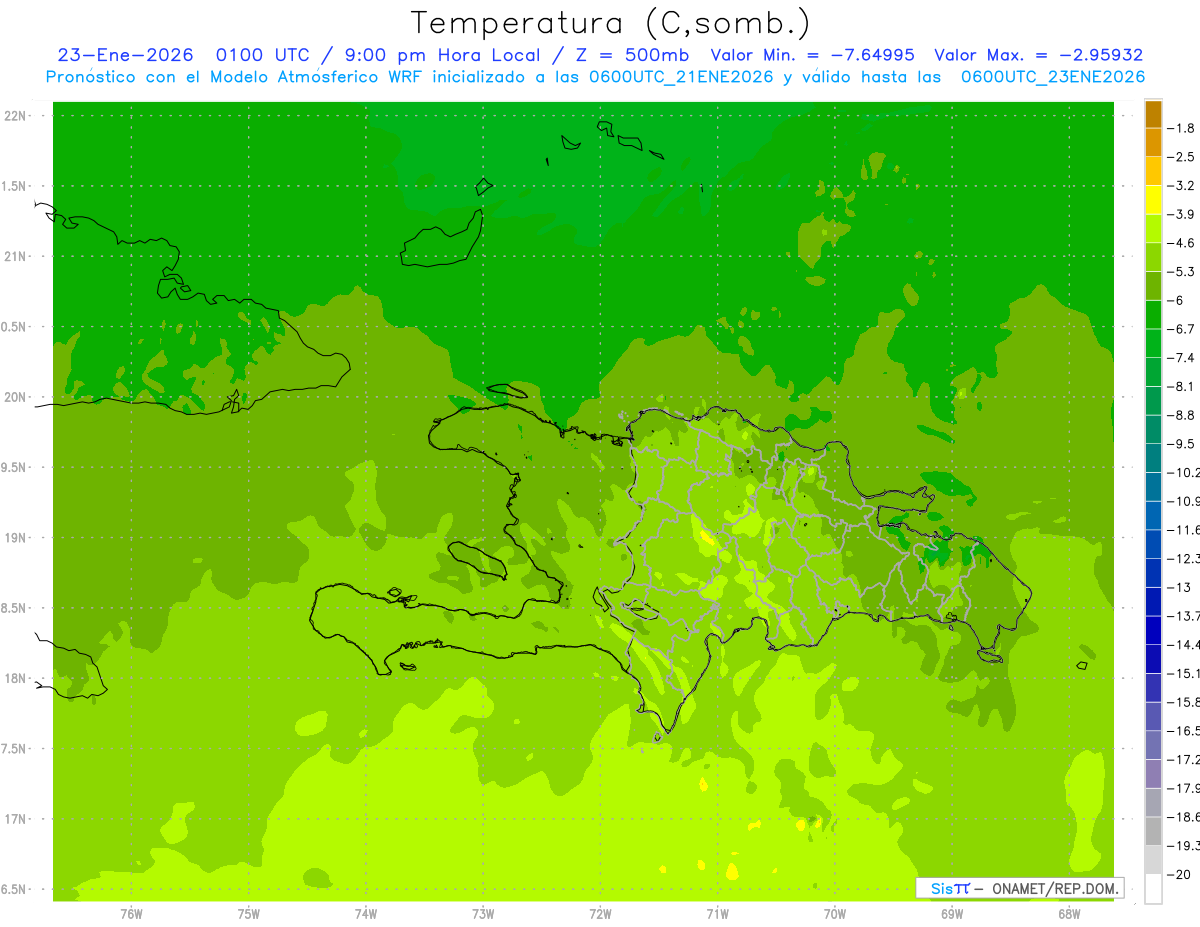The width and height of the screenshot is (1200, 927).
Task: Click the '21N' latitude label
Action: [x=16, y=257]
